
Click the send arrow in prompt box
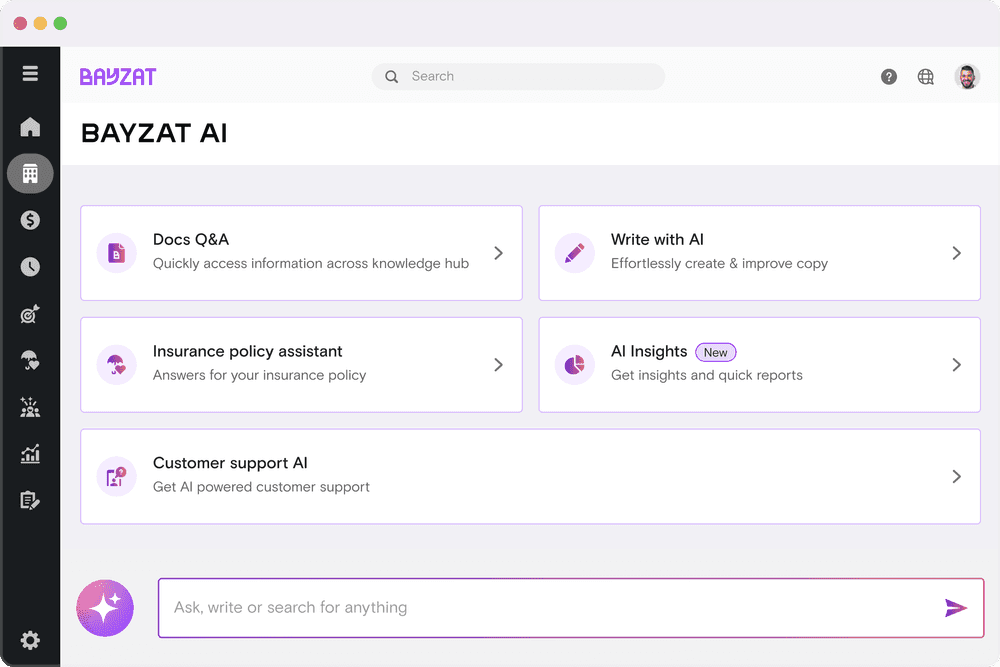coord(955,607)
